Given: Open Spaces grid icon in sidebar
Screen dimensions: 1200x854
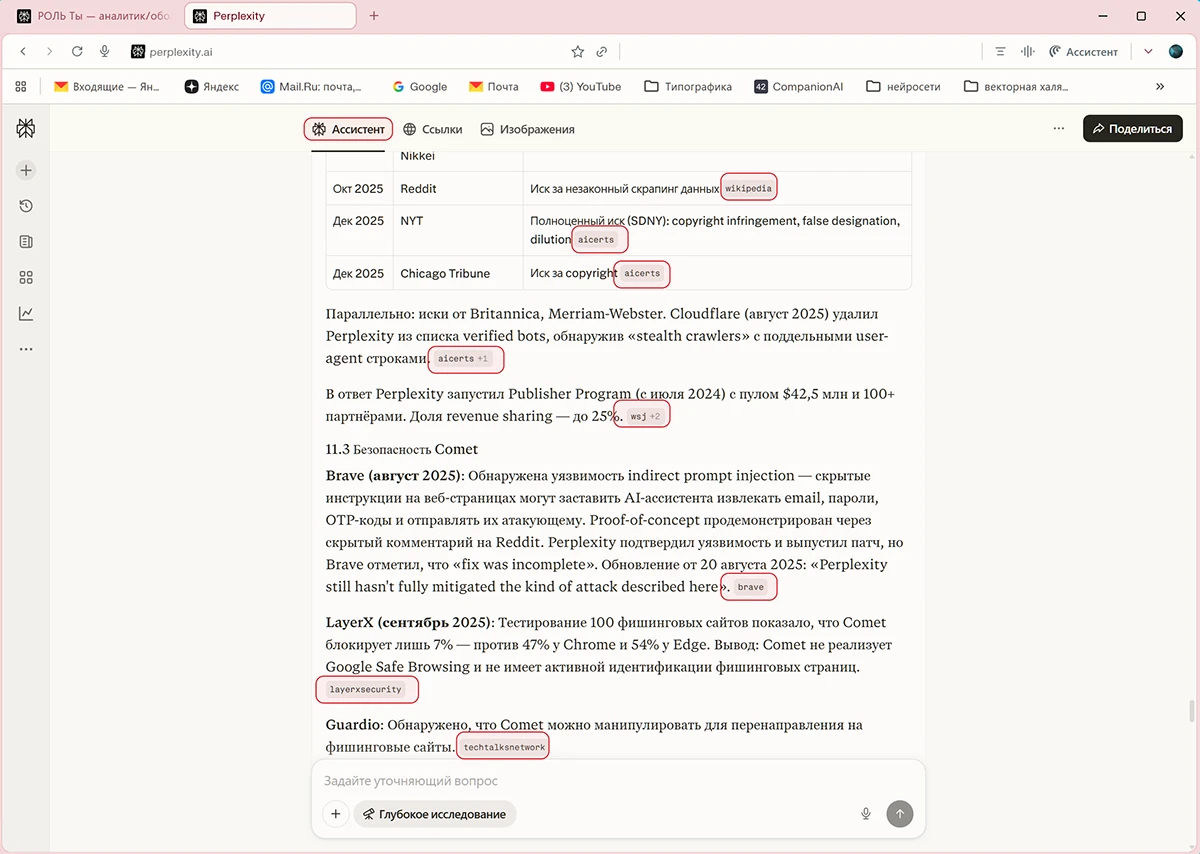Looking at the screenshot, I should pyautogui.click(x=26, y=277).
